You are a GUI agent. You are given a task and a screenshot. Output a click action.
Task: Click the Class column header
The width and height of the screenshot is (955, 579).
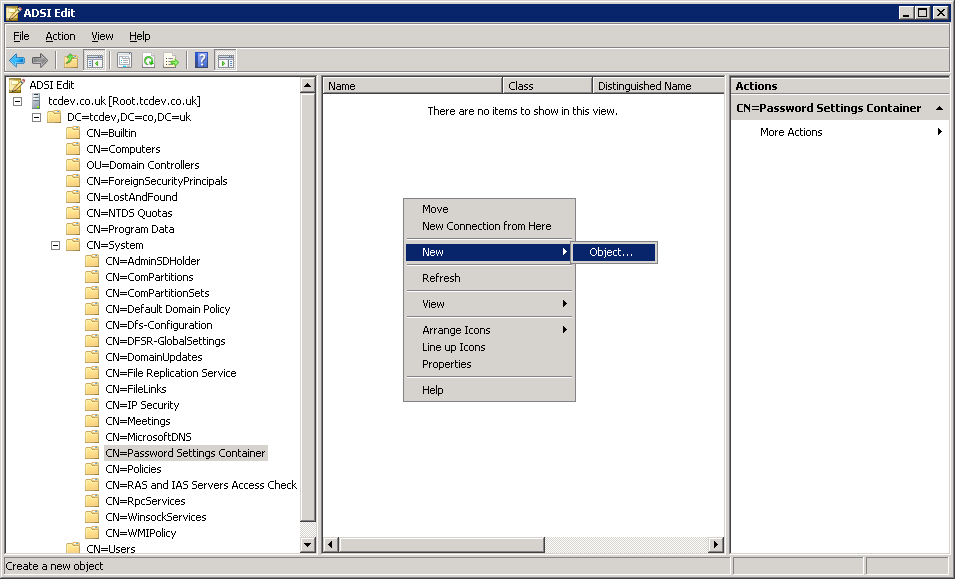click(x=547, y=86)
